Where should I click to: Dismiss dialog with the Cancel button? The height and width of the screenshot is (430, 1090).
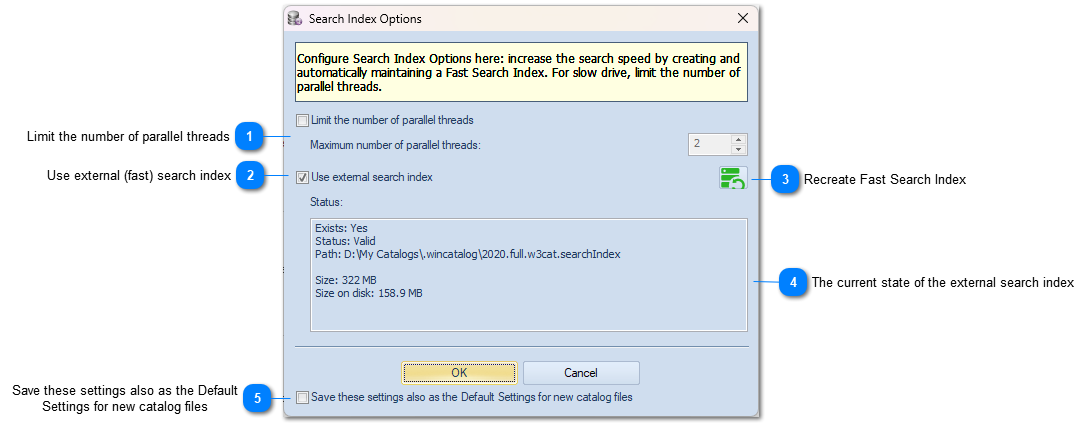pyautogui.click(x=581, y=373)
